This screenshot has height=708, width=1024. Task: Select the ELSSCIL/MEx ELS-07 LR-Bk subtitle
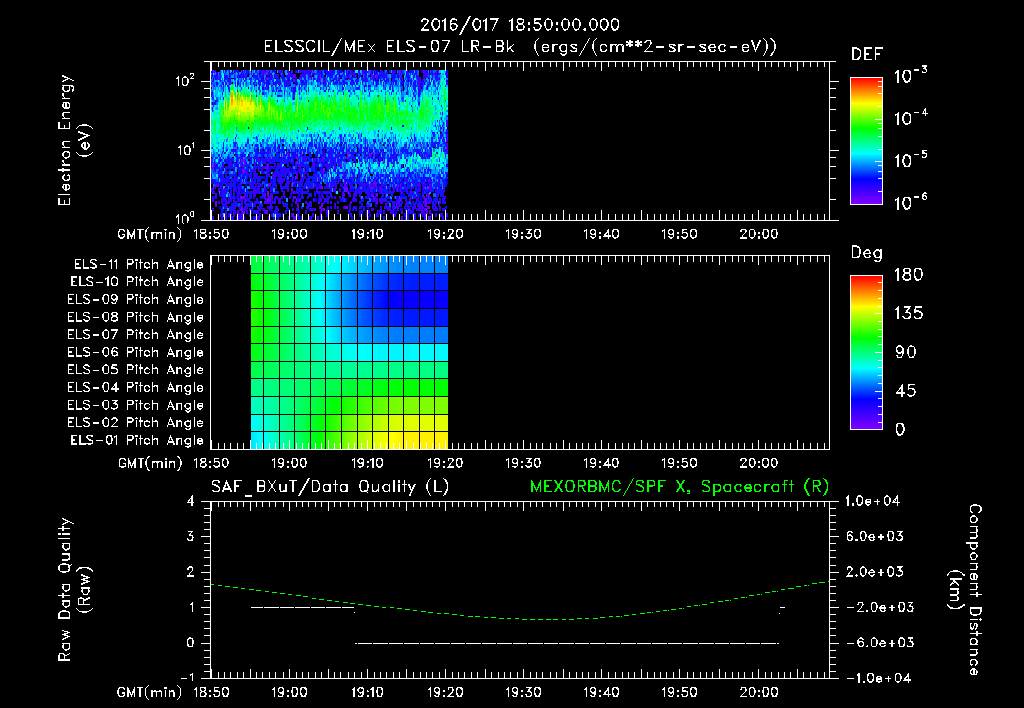pos(389,47)
